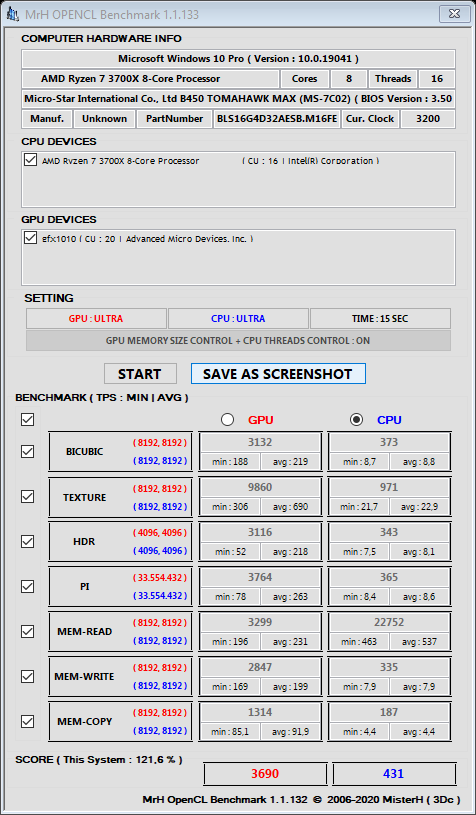Click the MEM-COPY benchmark label
The width and height of the screenshot is (476, 815).
tap(85, 721)
